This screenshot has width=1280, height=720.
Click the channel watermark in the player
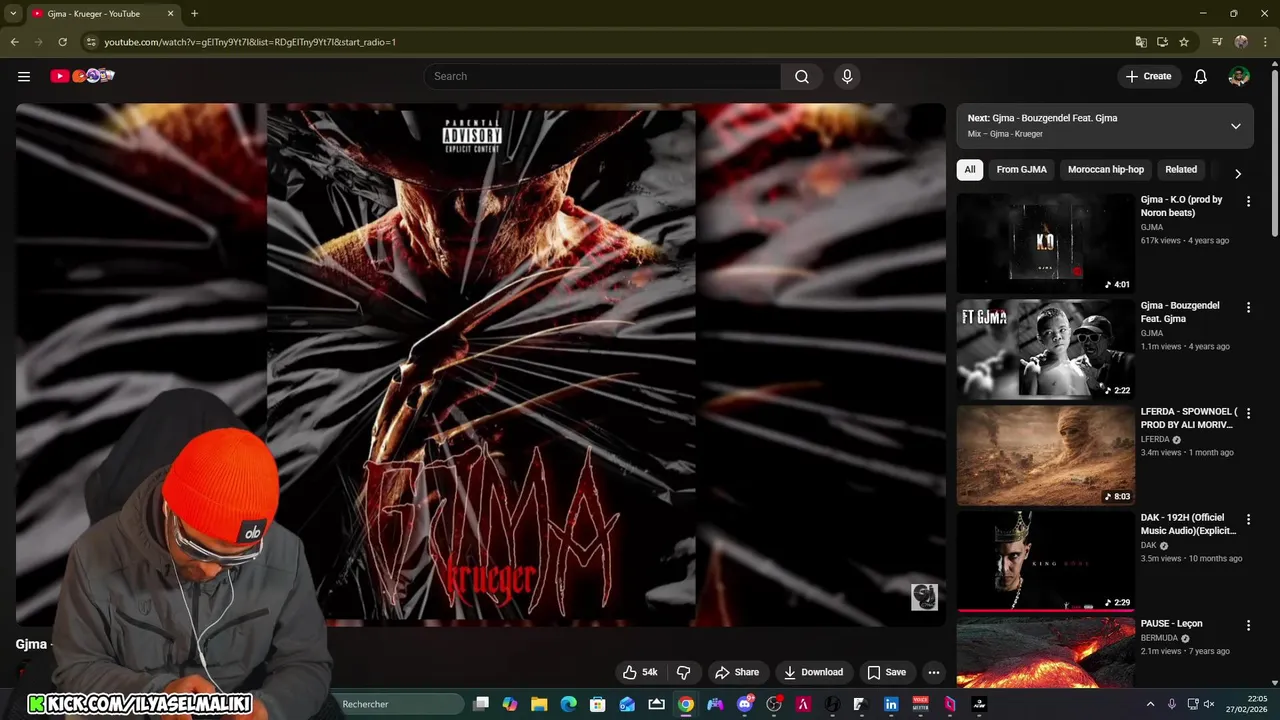click(924, 597)
